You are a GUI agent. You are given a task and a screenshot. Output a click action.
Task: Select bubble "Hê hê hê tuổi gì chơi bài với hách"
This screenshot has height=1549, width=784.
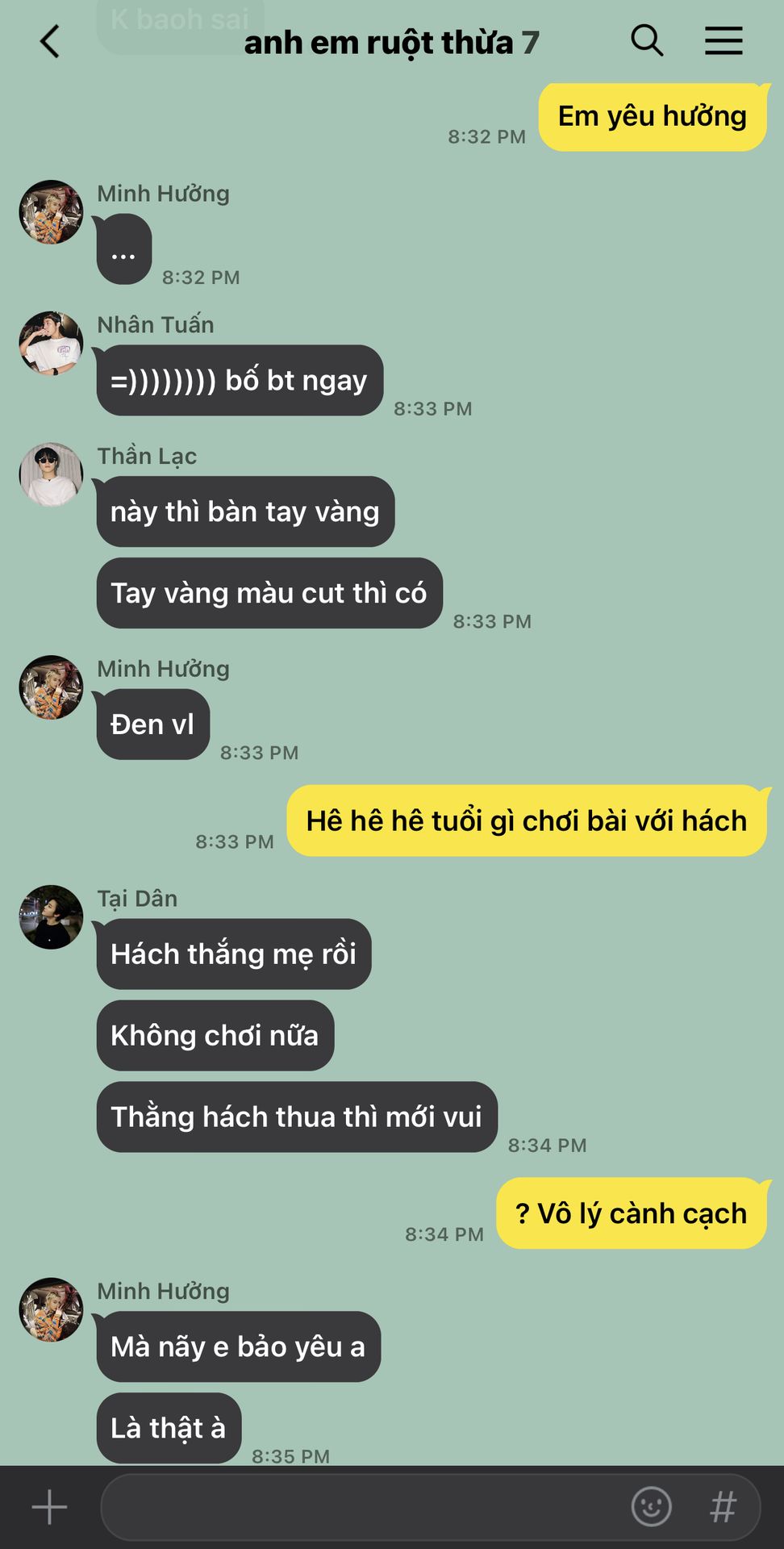[x=527, y=820]
